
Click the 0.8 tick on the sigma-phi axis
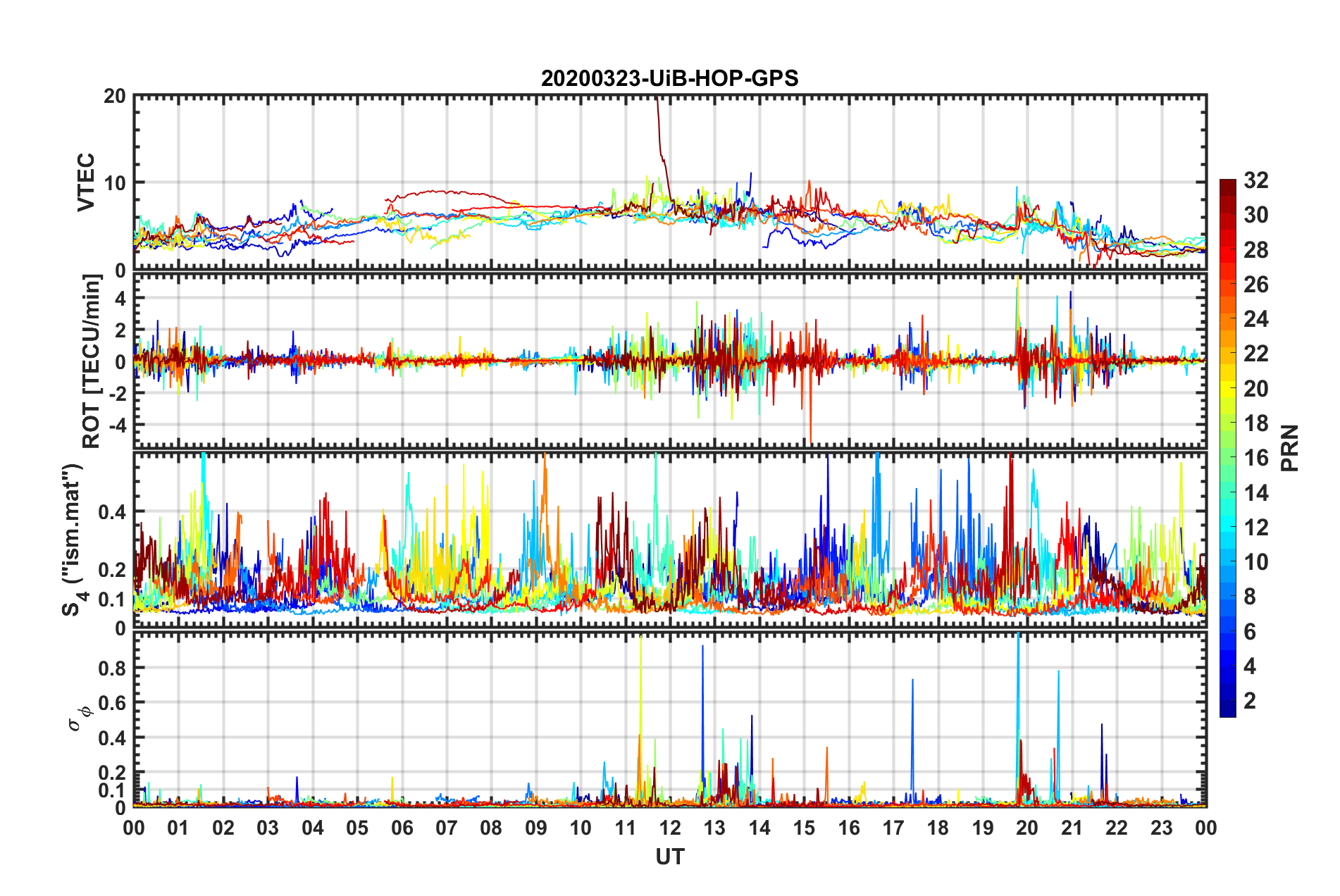[112, 668]
